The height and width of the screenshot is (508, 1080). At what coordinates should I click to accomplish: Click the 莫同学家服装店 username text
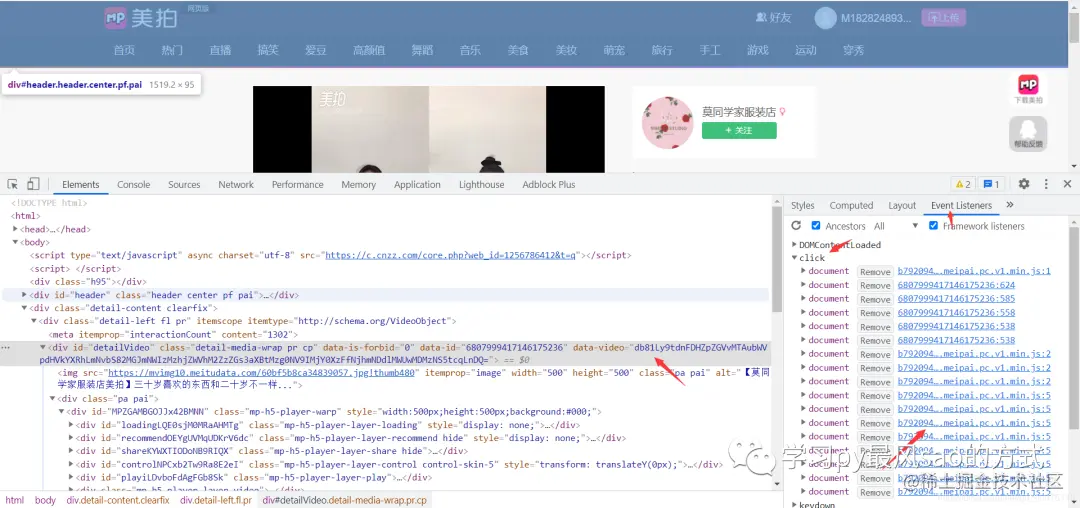[x=739, y=112]
